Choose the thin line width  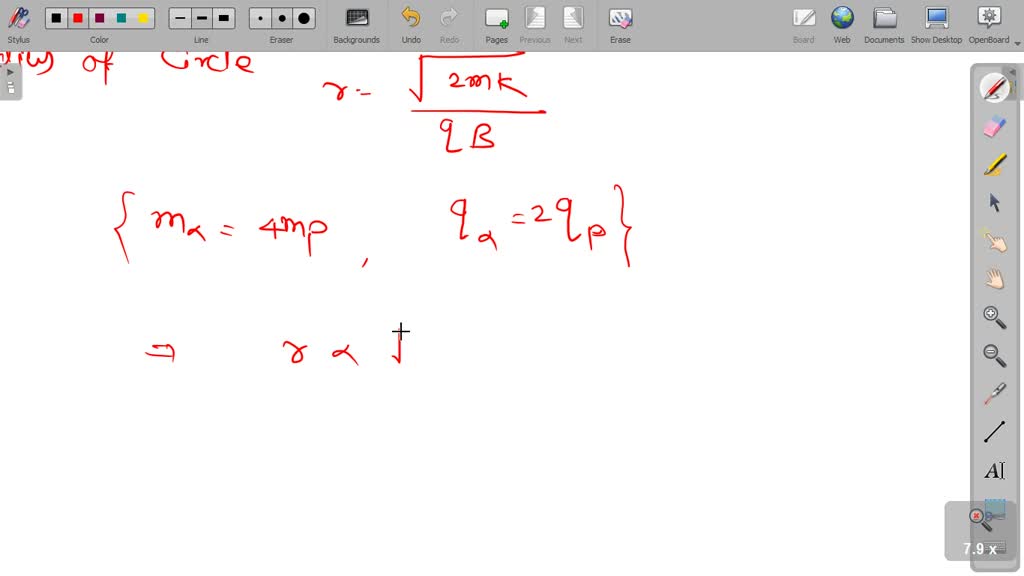point(180,18)
